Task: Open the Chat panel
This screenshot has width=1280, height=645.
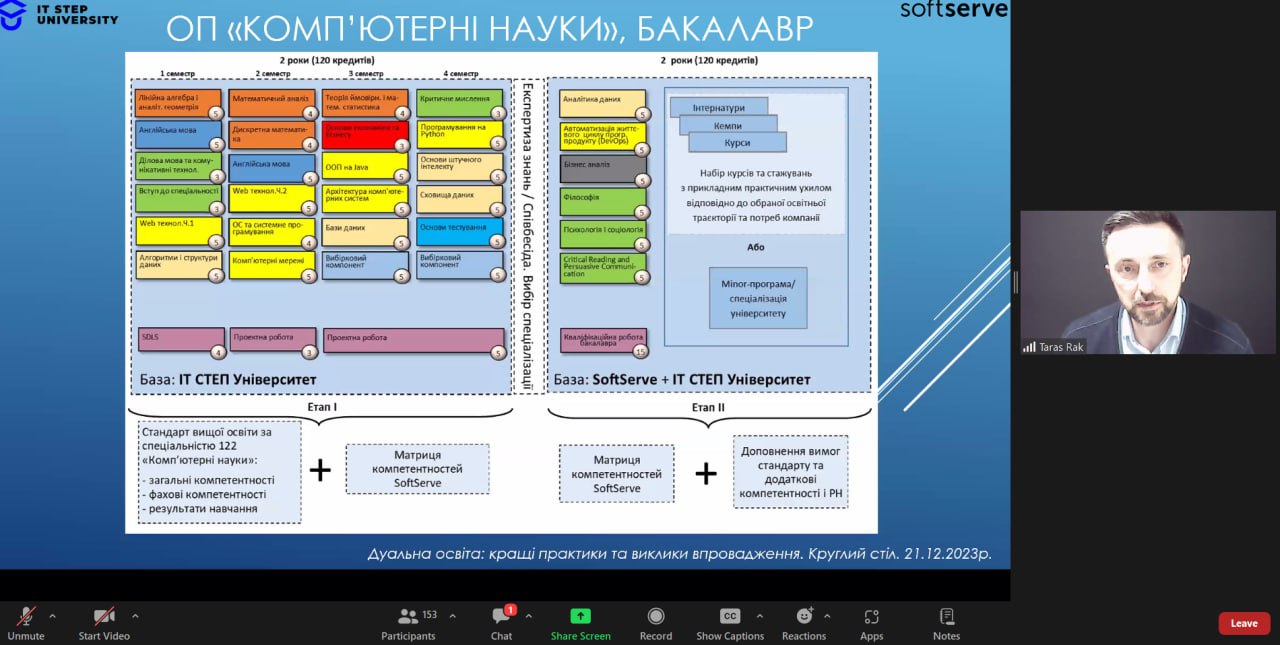Action: (x=502, y=624)
